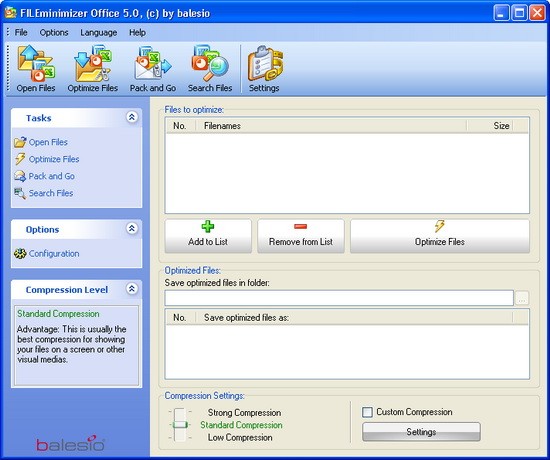The height and width of the screenshot is (460, 550).
Task: Click the Open Files toolbar icon
Action: point(36,69)
